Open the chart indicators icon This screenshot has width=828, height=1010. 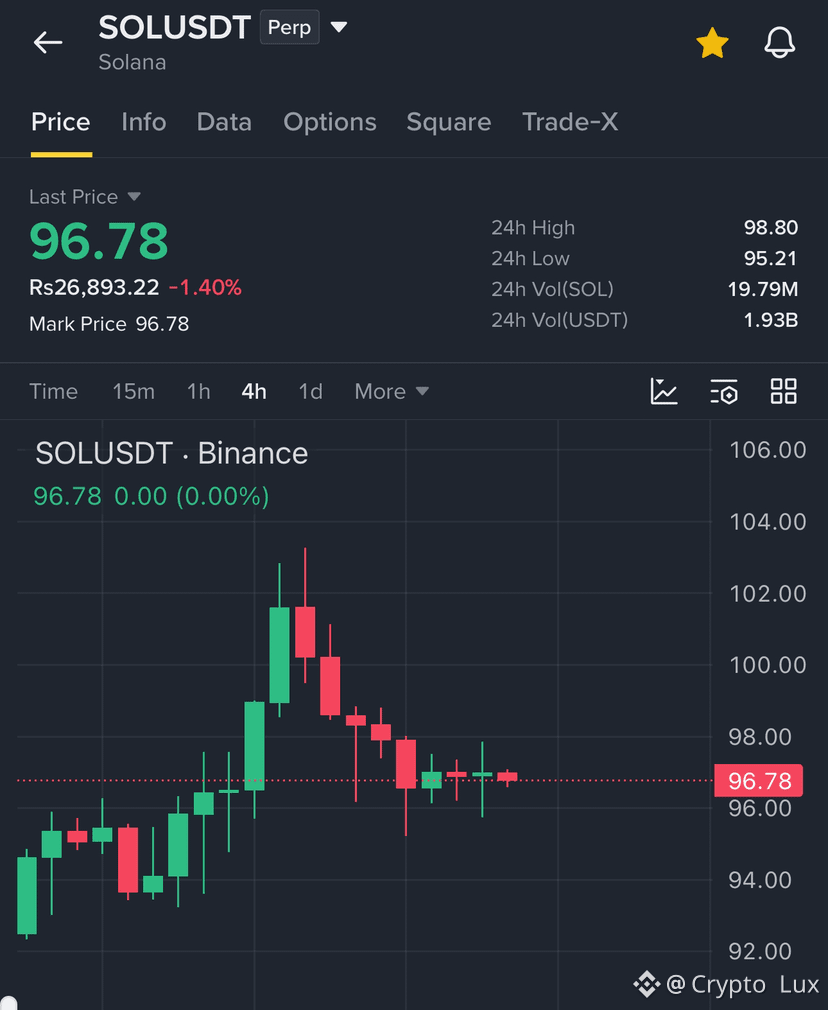pos(664,391)
